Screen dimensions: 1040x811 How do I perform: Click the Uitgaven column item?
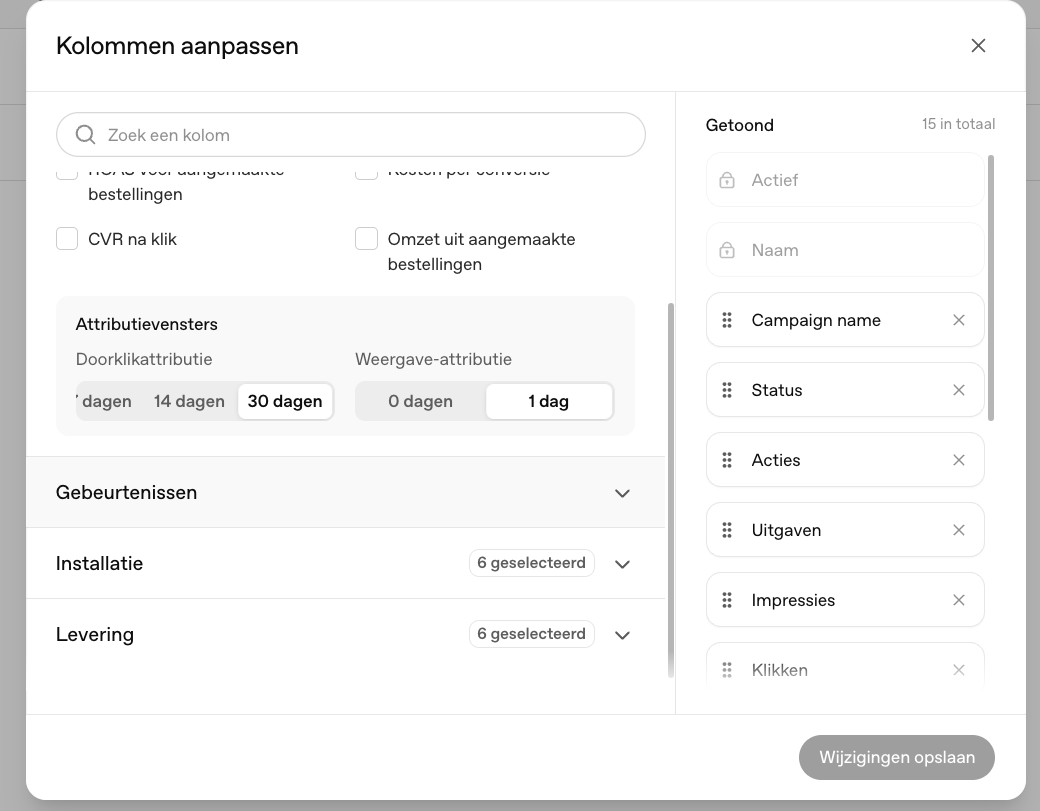click(x=845, y=530)
